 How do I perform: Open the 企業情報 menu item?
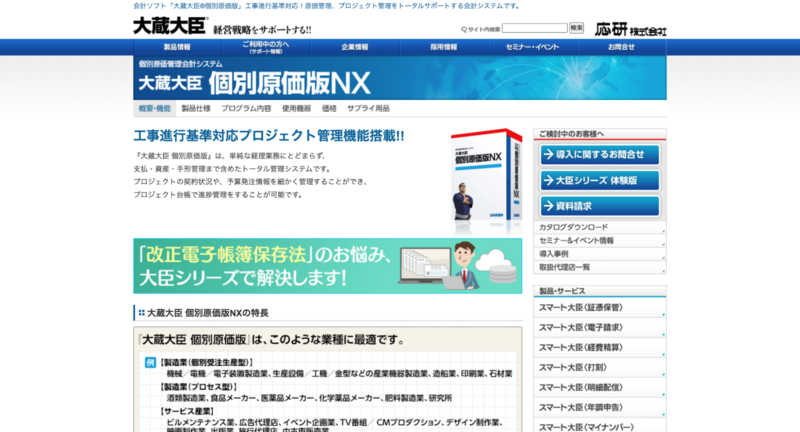pyautogui.click(x=355, y=47)
